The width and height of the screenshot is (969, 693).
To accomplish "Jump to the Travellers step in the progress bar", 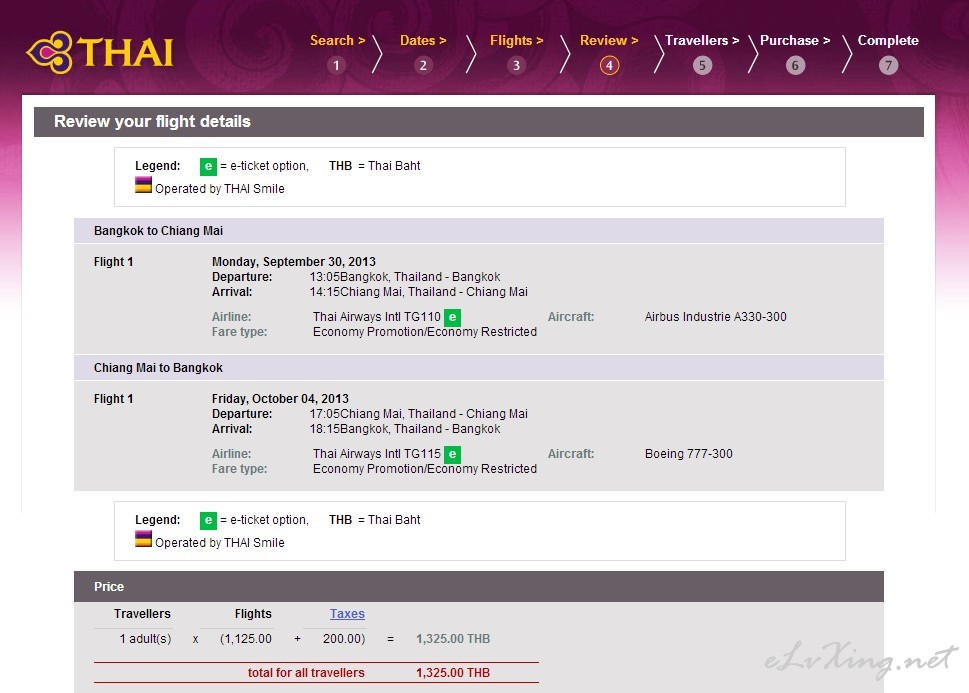I will tap(702, 40).
